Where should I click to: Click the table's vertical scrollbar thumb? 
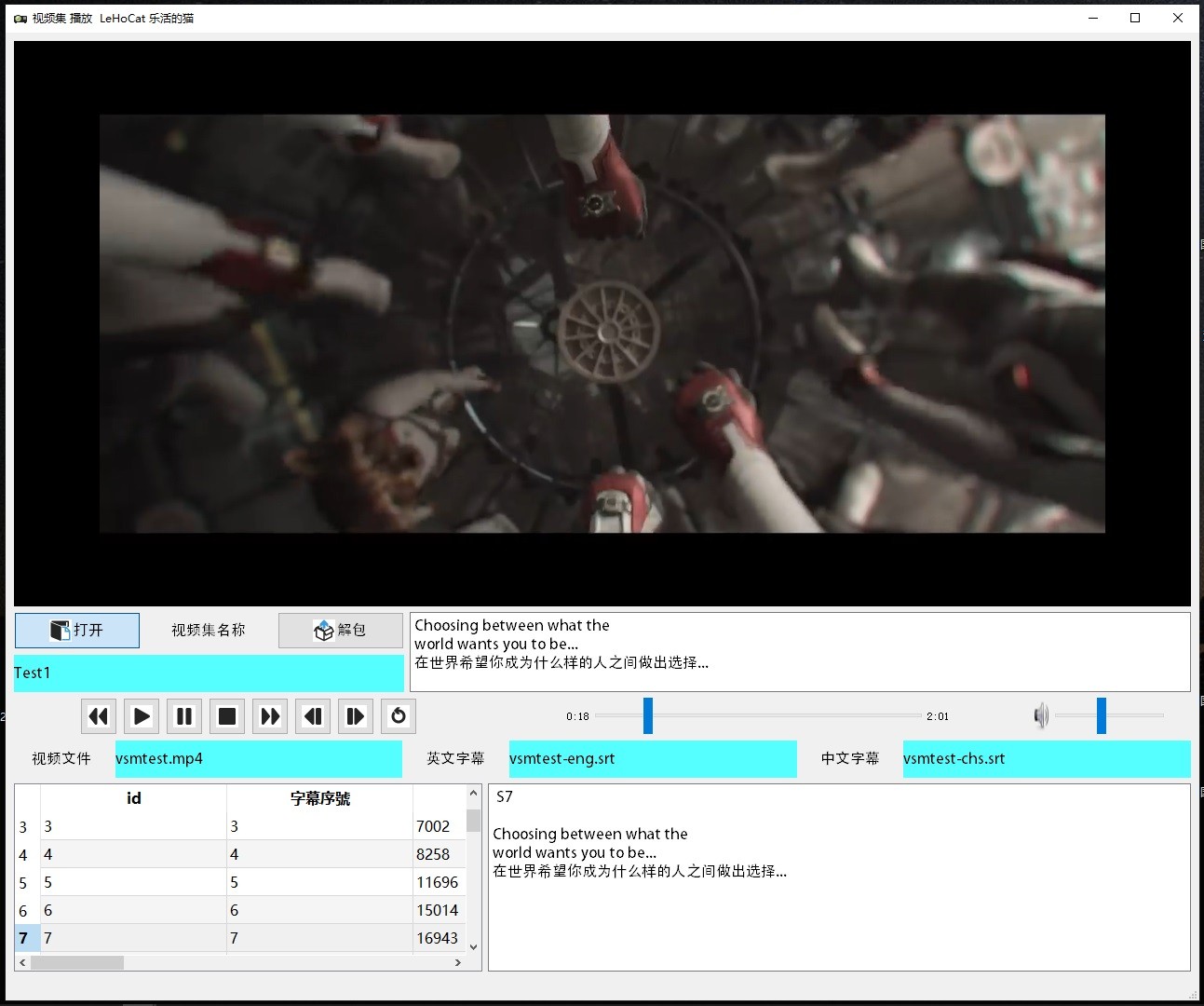473,821
